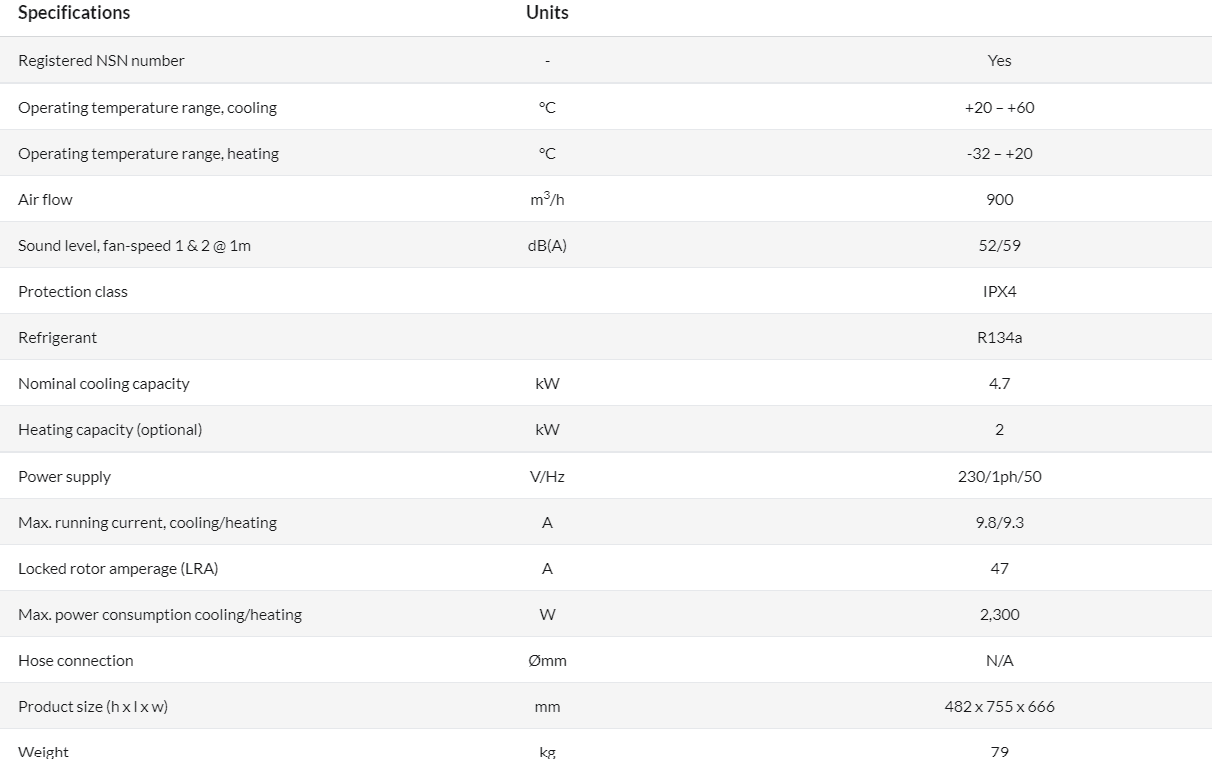Click the Locked rotor amperage (LRA) label
This screenshot has width=1212, height=759.
(118, 568)
